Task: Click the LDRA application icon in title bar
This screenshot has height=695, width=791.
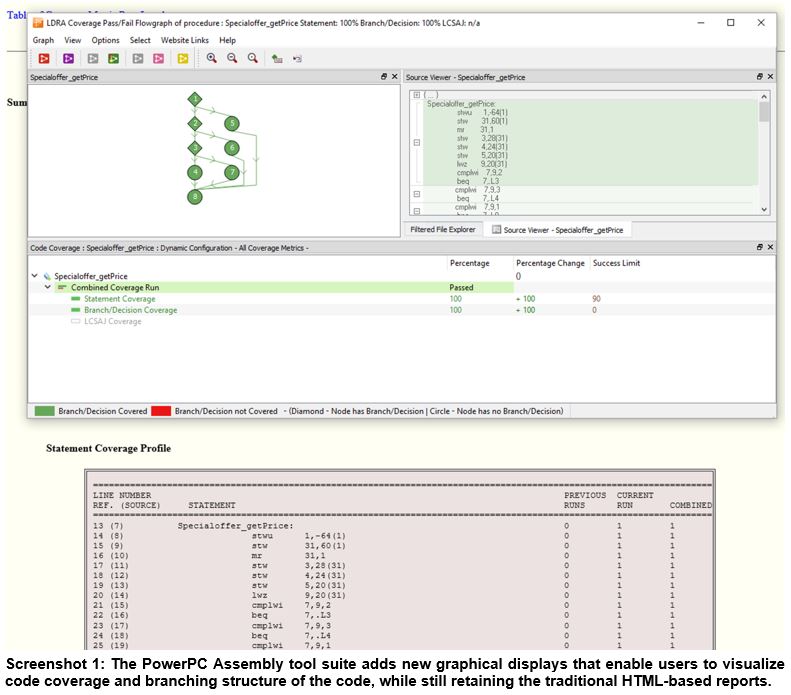Action: [x=38, y=23]
